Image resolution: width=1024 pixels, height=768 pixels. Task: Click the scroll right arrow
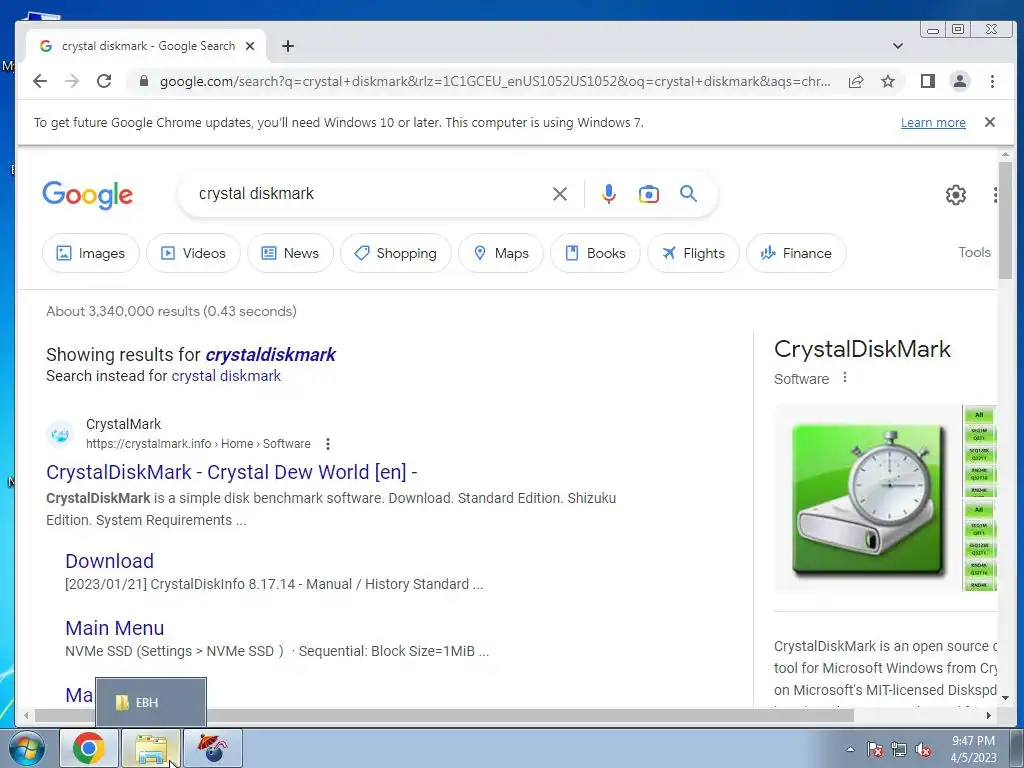click(x=989, y=716)
